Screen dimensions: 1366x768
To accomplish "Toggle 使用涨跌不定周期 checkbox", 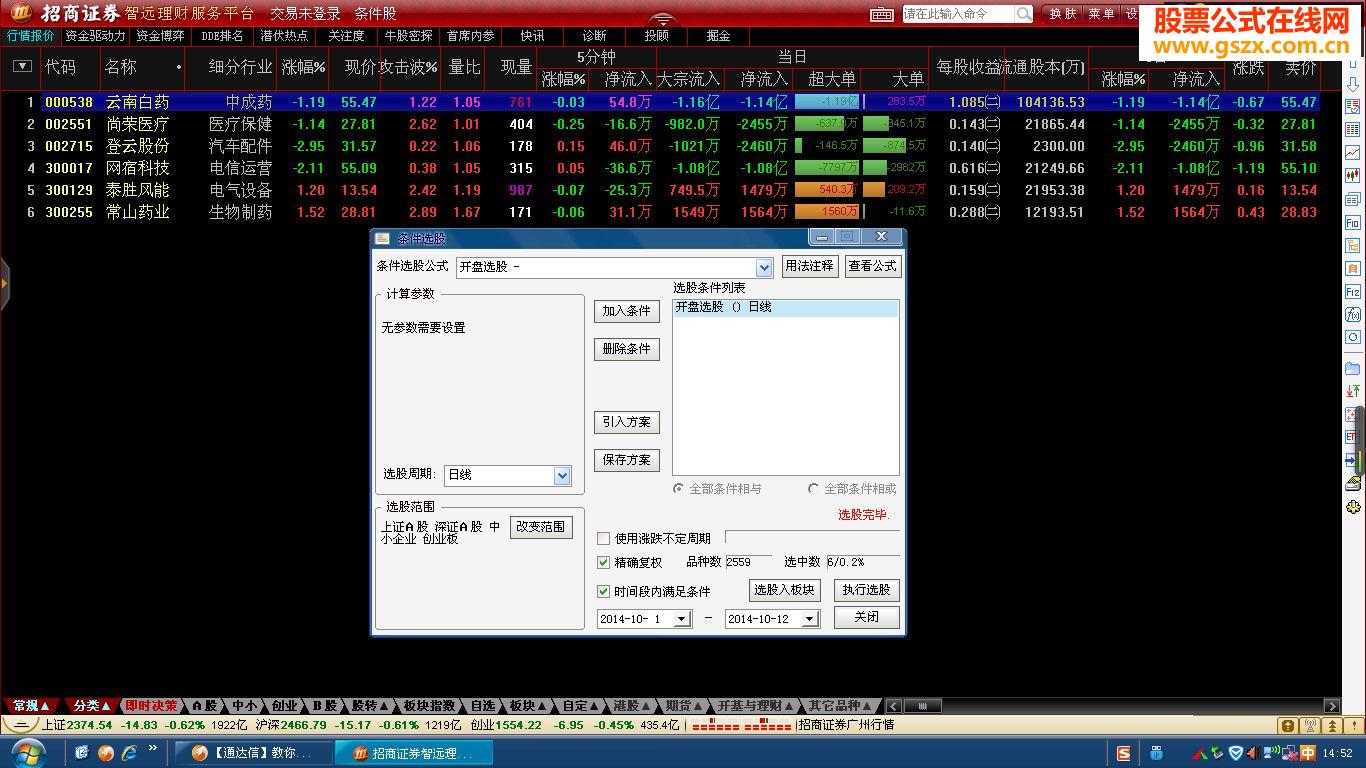I will pos(603,539).
